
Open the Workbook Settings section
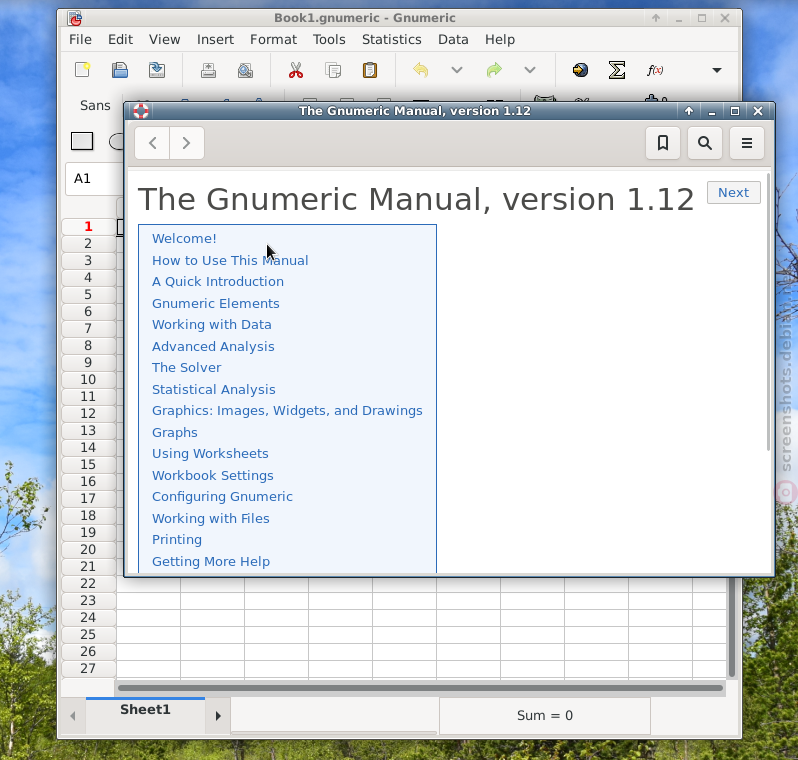tap(213, 475)
